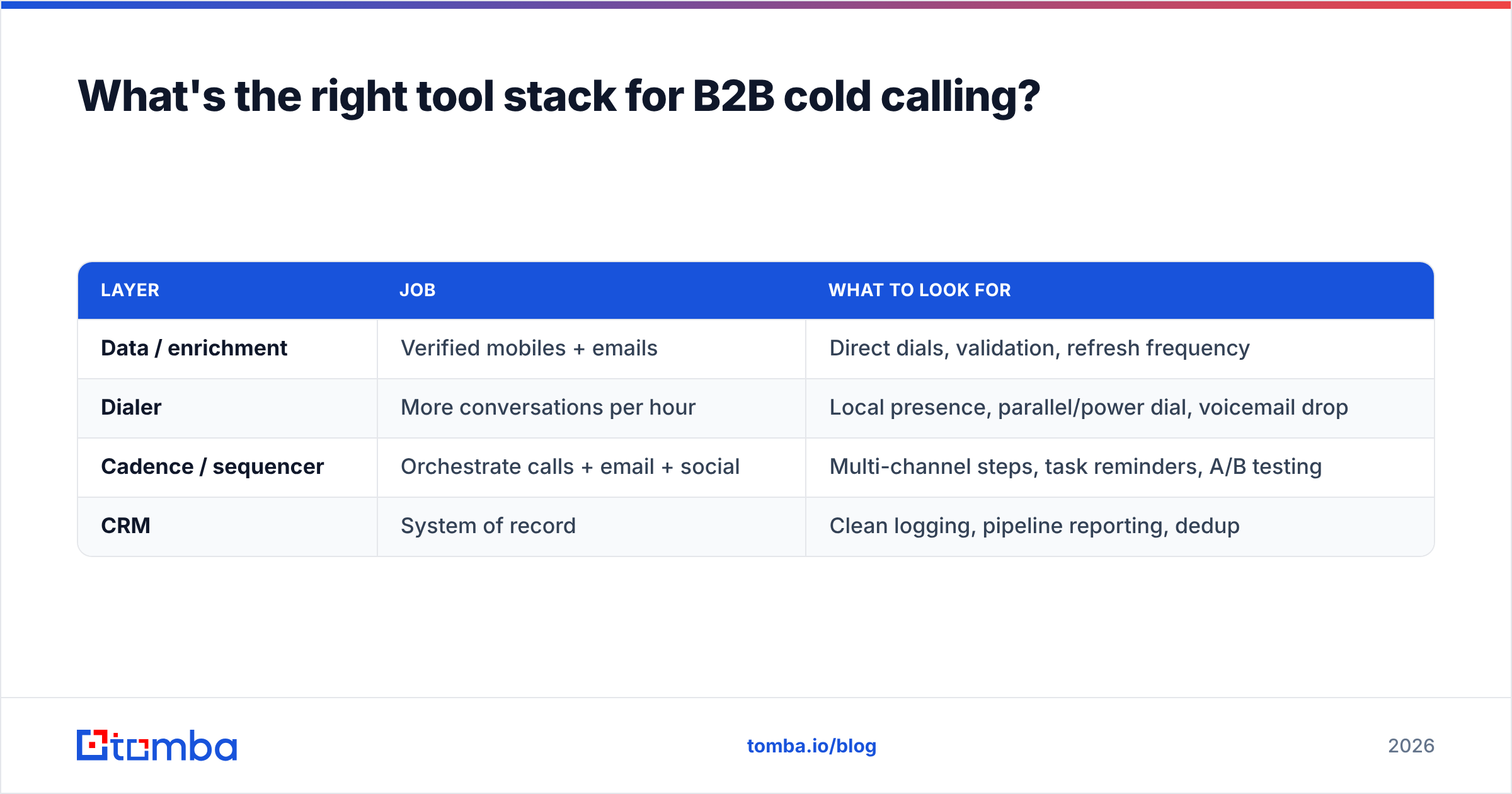This screenshot has width=1512, height=794.
Task: Click the WHAT TO LOOK FOR header
Action: (x=920, y=290)
